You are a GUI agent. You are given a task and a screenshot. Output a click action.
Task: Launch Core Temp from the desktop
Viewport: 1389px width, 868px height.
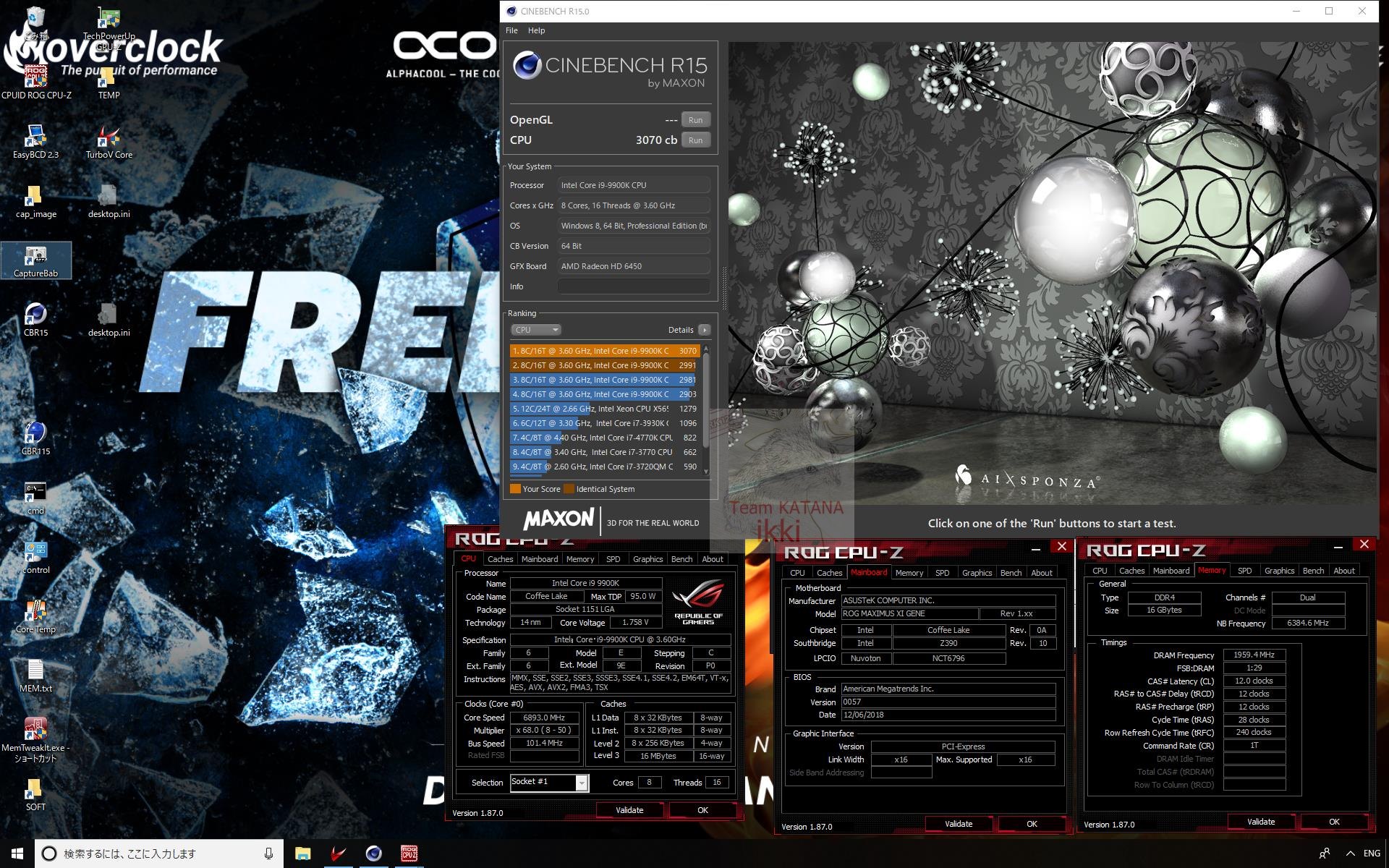click(x=35, y=616)
